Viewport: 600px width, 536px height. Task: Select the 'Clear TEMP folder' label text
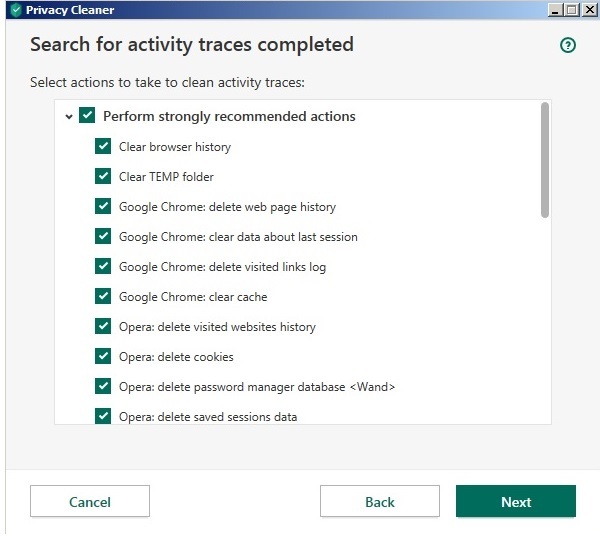point(166,177)
